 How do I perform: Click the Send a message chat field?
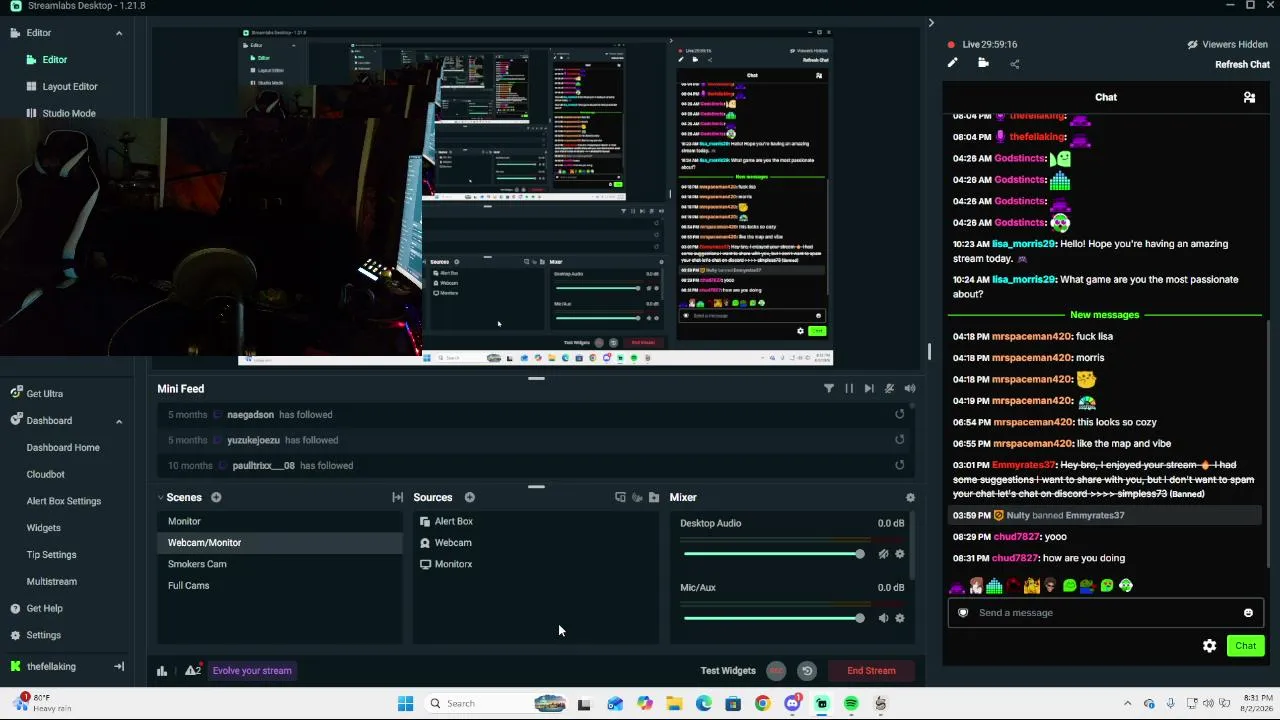click(1104, 613)
